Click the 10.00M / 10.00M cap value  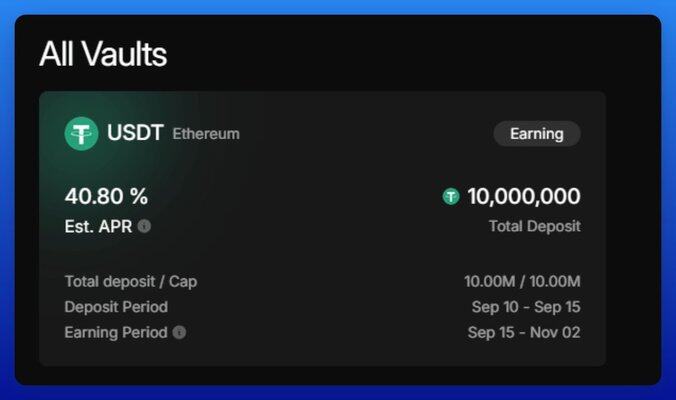point(522,281)
